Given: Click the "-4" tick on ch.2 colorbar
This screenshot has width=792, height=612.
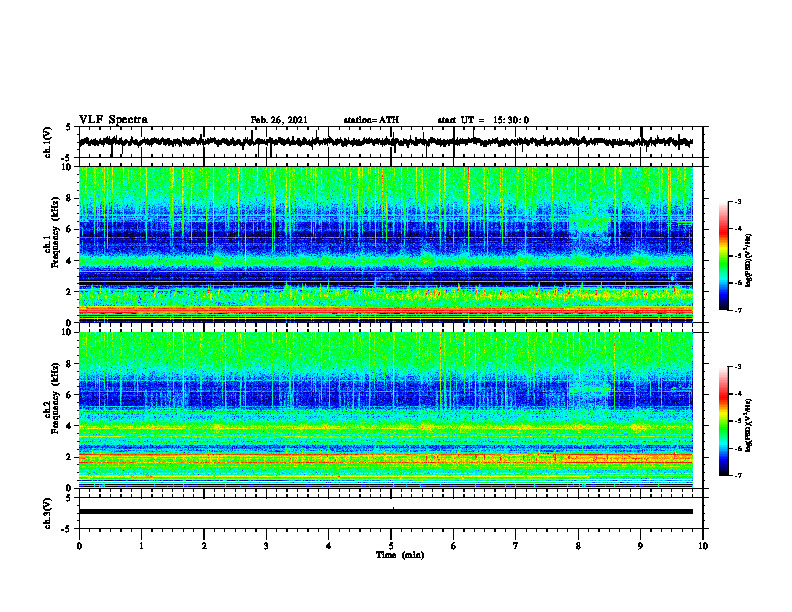Looking at the screenshot, I should tap(738, 394).
